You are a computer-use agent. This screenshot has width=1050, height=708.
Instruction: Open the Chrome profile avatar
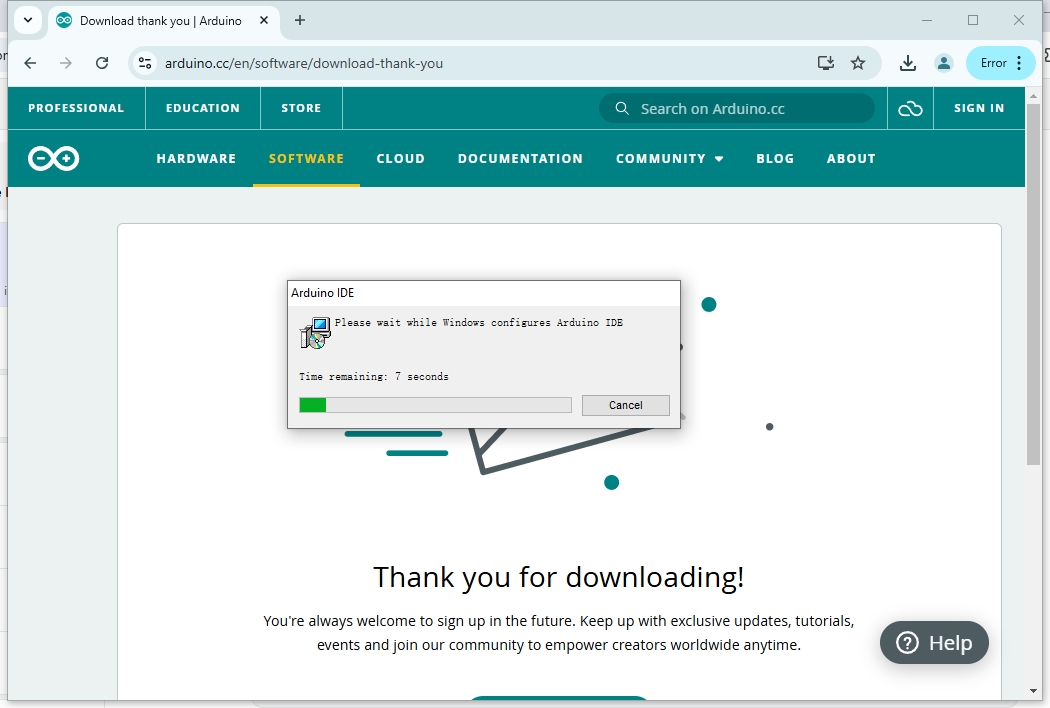point(944,63)
